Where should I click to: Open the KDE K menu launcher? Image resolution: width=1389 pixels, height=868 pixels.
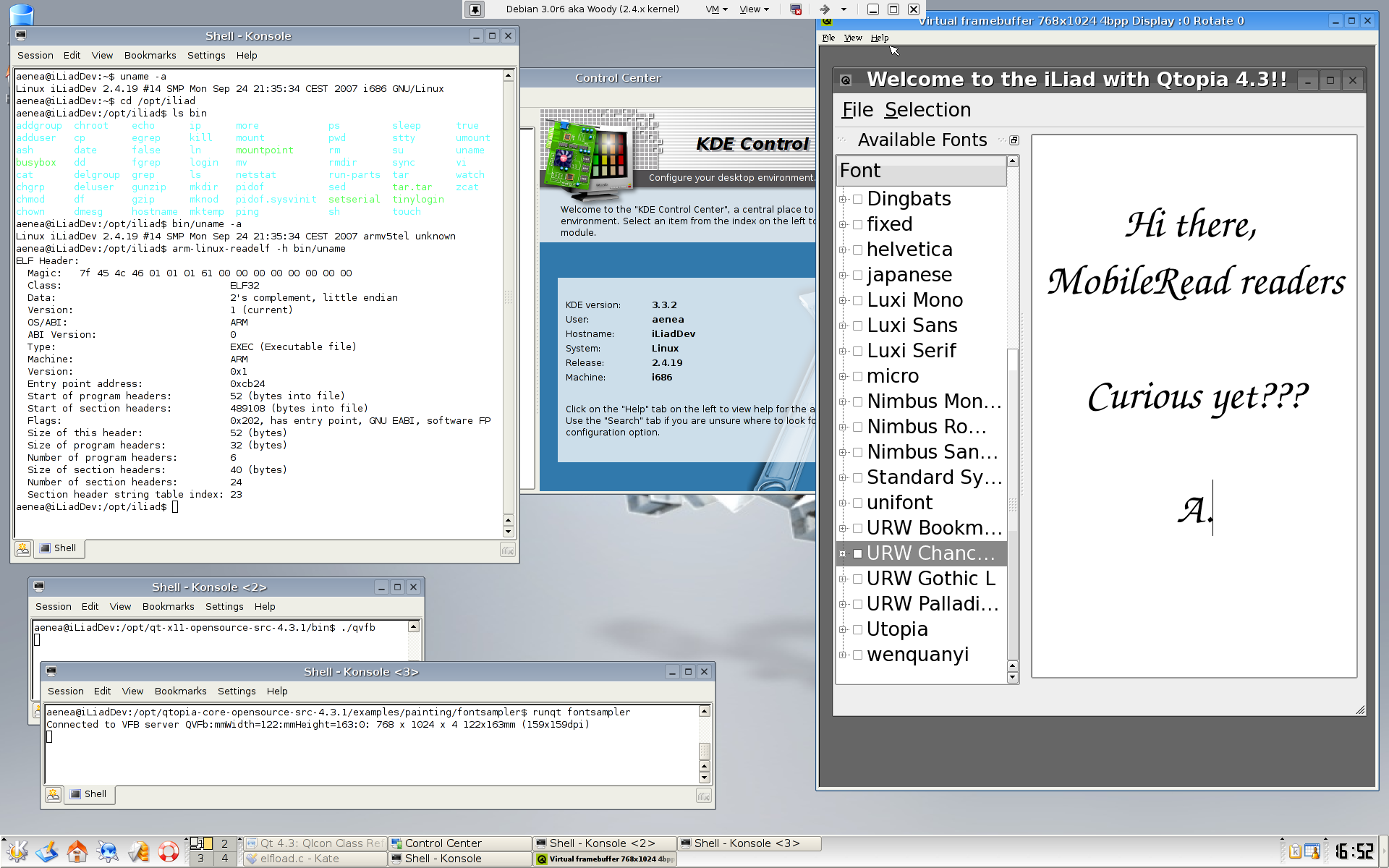pos(17,851)
